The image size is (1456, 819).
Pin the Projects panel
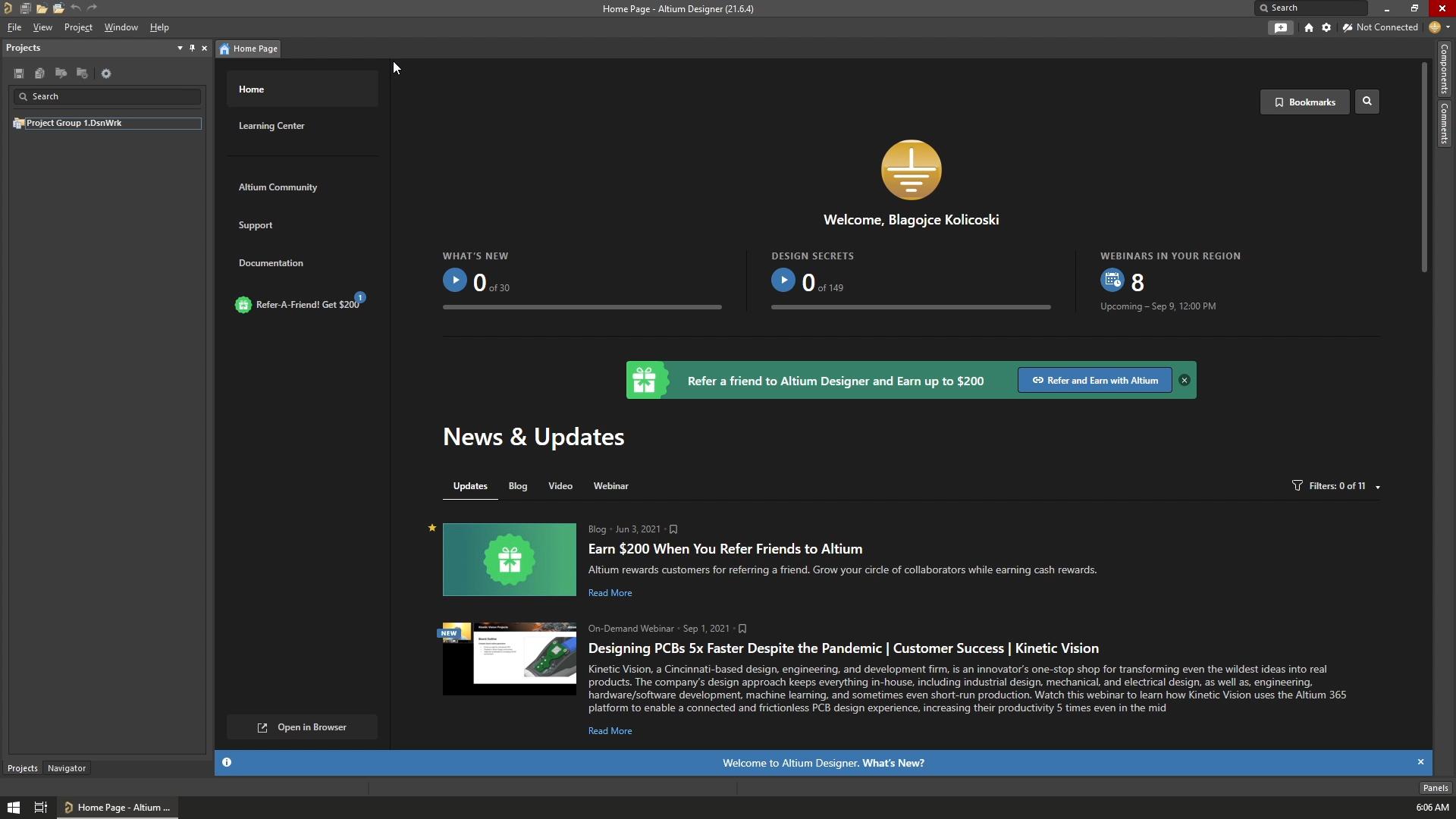coord(192,48)
